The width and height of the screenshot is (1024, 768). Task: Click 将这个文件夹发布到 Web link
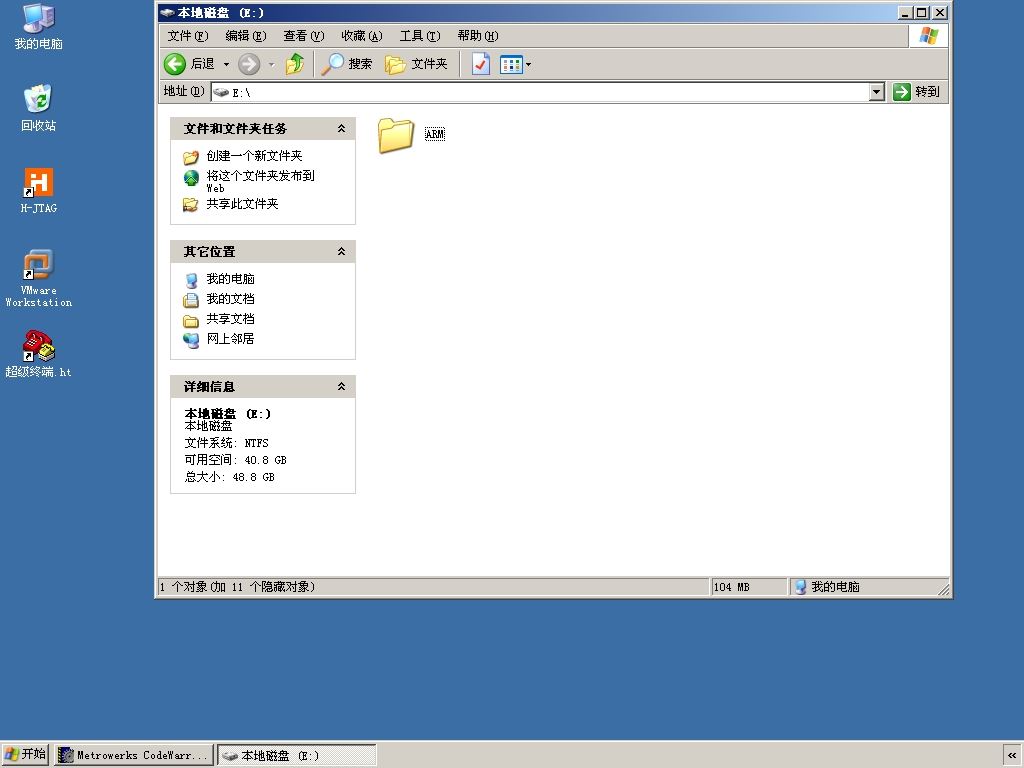tap(261, 181)
